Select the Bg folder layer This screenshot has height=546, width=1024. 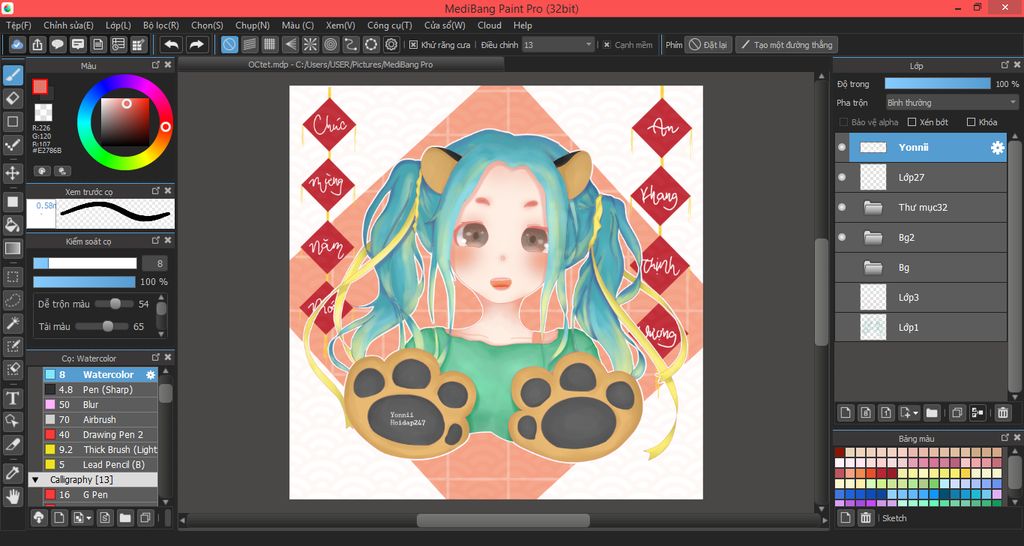click(921, 268)
